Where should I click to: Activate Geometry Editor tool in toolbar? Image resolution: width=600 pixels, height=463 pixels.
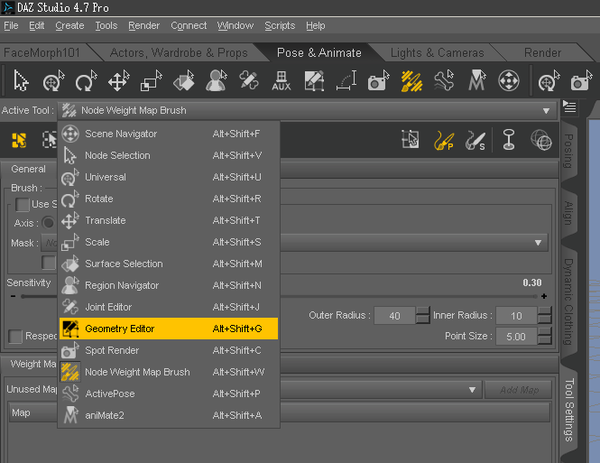[x=314, y=81]
